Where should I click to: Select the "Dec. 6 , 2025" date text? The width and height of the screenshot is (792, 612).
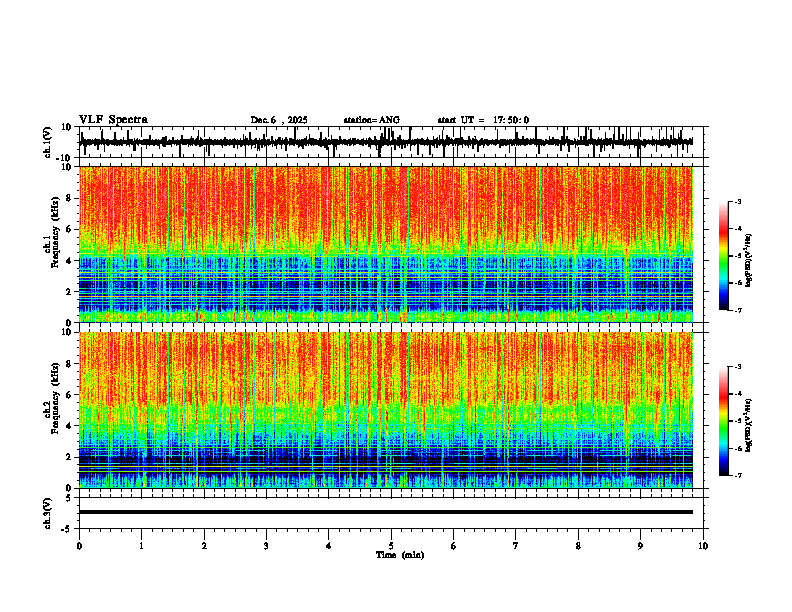(x=279, y=120)
